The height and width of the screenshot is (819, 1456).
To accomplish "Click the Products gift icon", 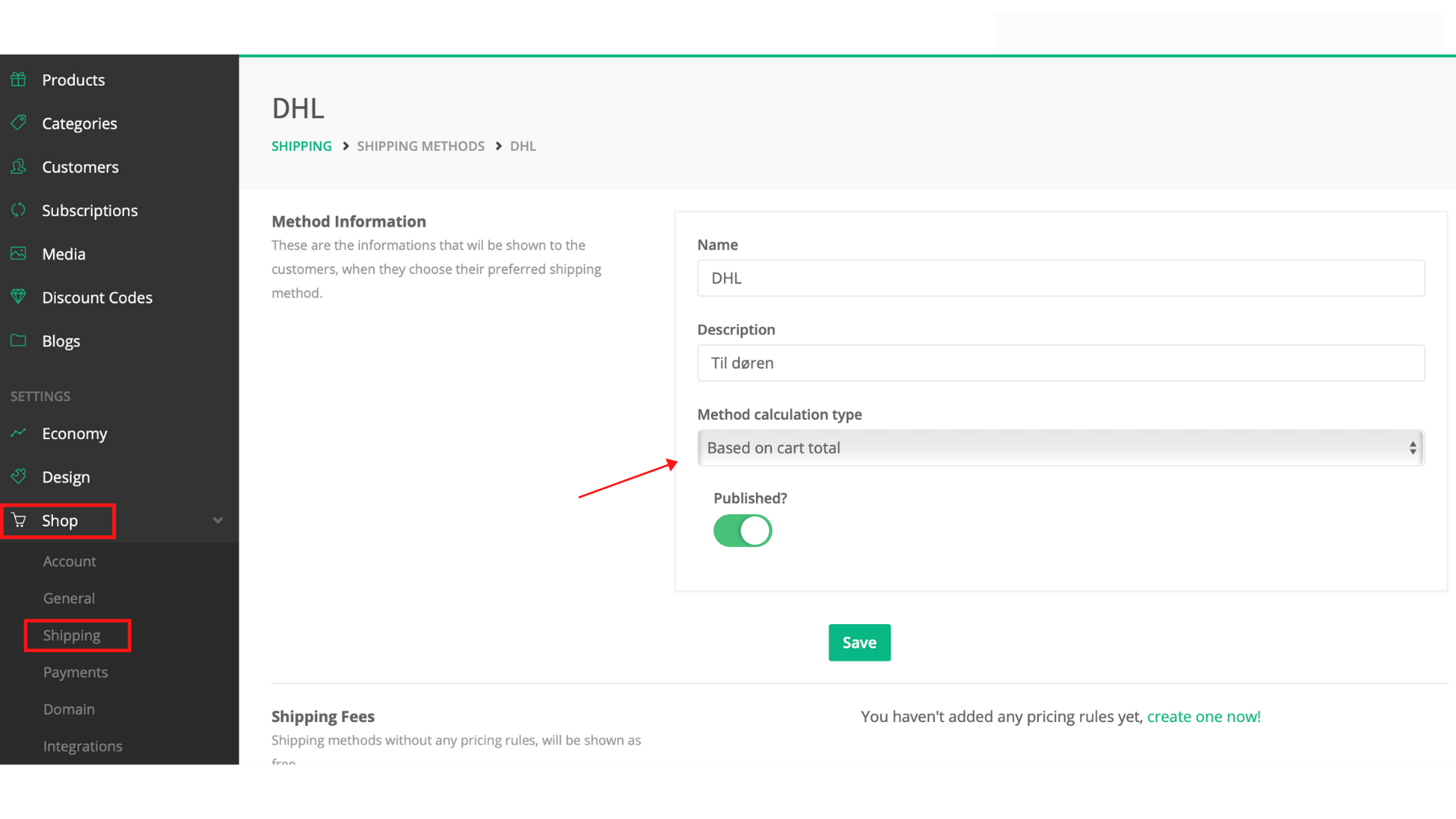I will [18, 79].
